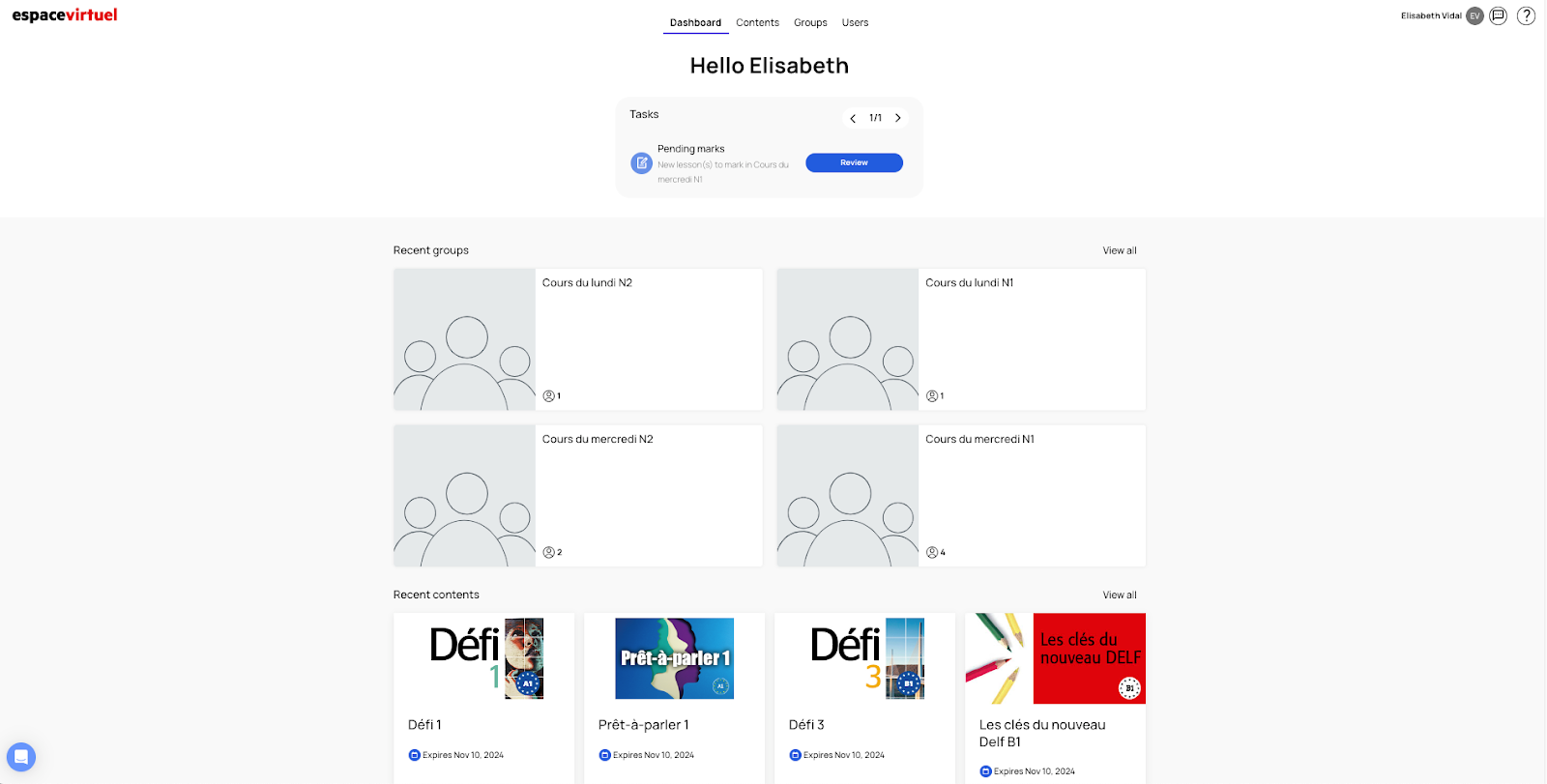
Task: Click the help question mark icon
Action: (1526, 15)
